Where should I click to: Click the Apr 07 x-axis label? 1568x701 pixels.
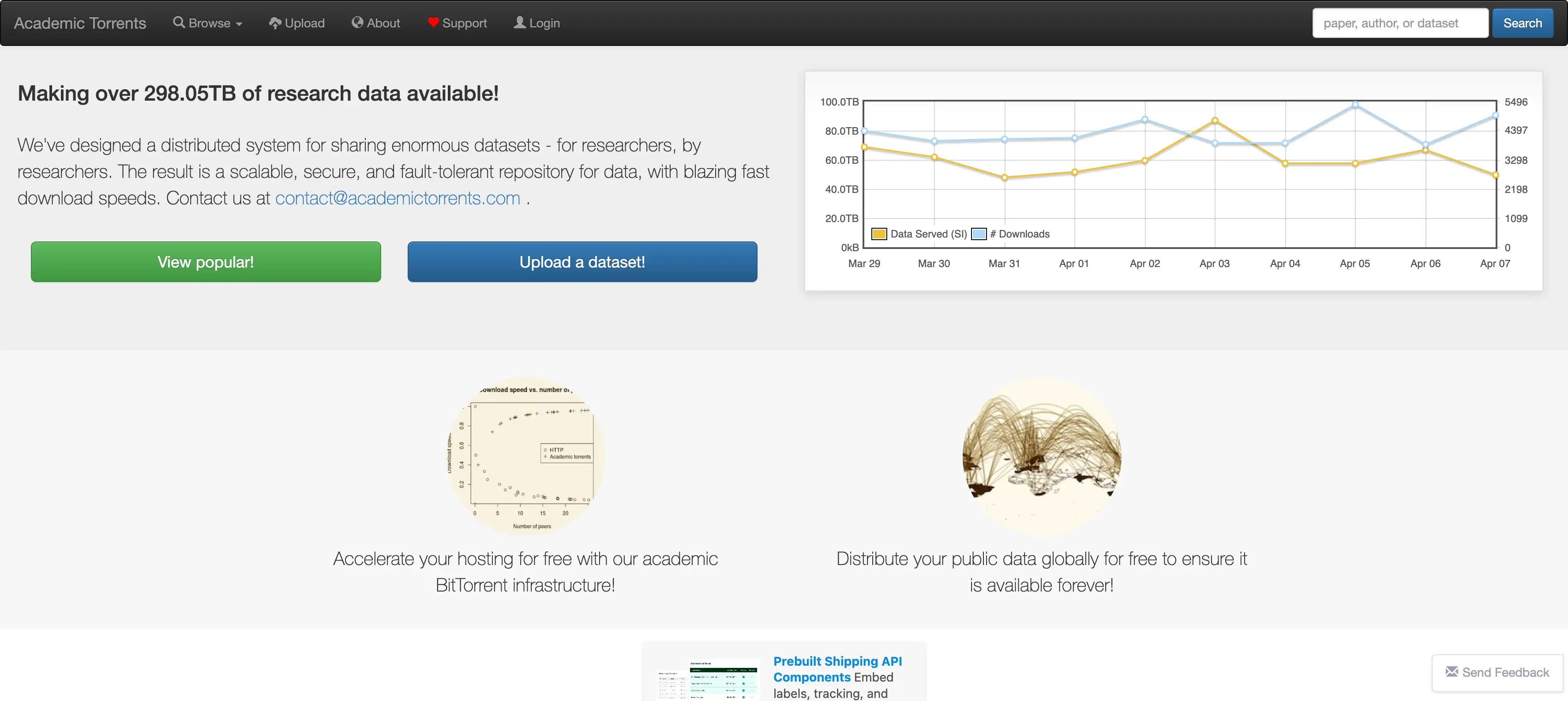(x=1495, y=264)
